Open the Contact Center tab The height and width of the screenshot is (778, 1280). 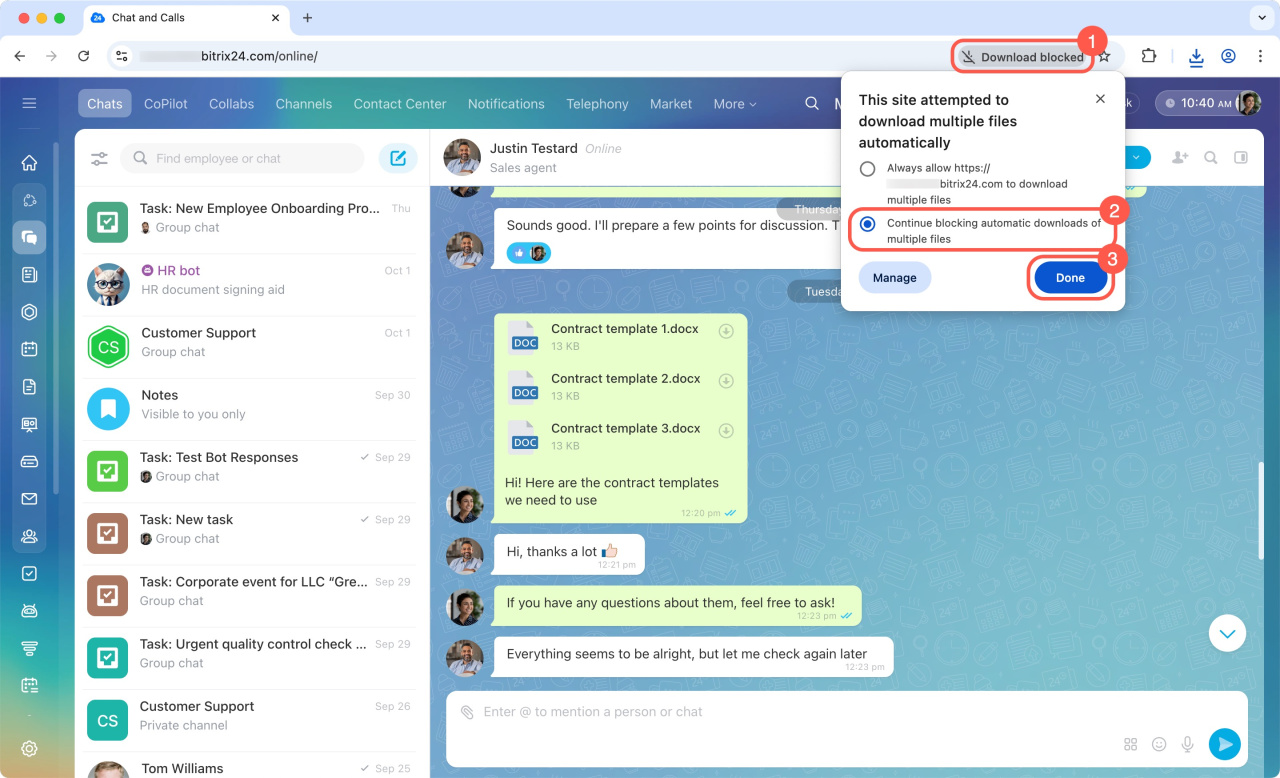click(x=399, y=104)
